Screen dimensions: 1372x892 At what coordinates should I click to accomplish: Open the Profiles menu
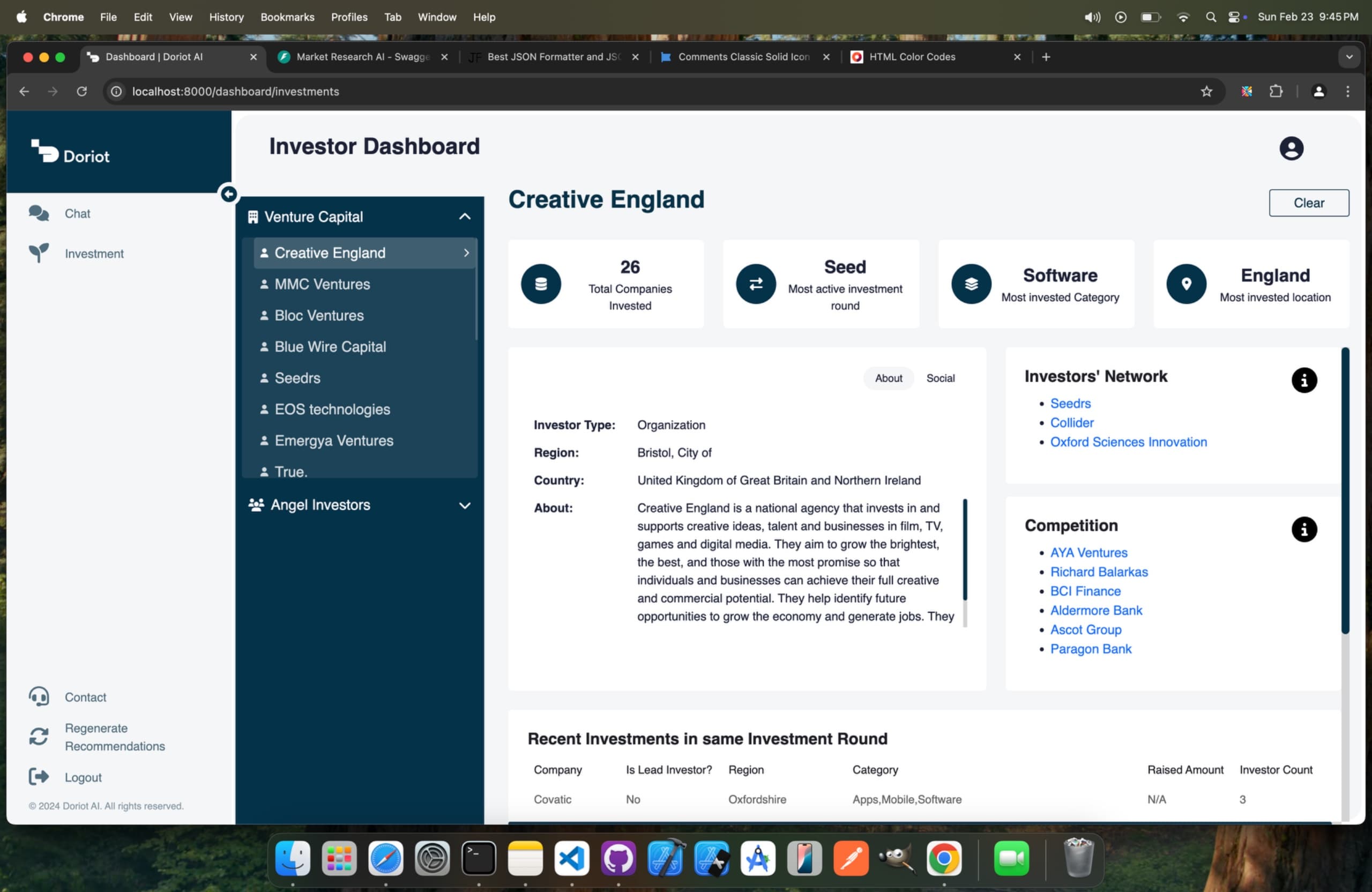coord(349,17)
